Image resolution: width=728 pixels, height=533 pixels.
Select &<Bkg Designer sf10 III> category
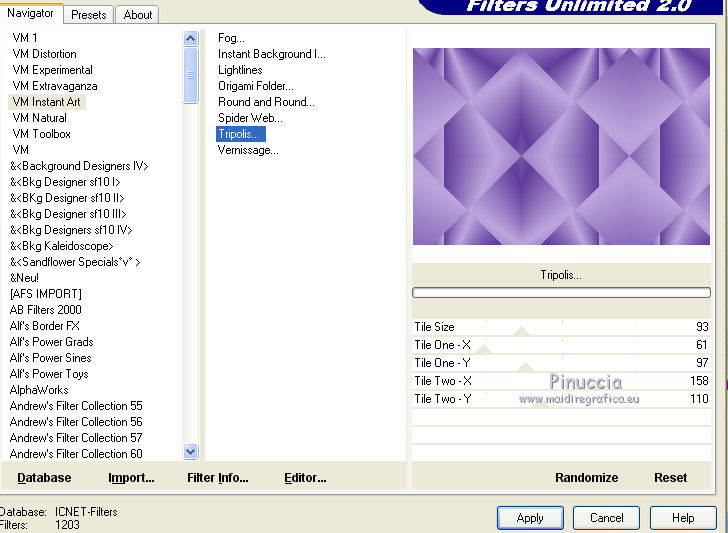click(x=68, y=214)
